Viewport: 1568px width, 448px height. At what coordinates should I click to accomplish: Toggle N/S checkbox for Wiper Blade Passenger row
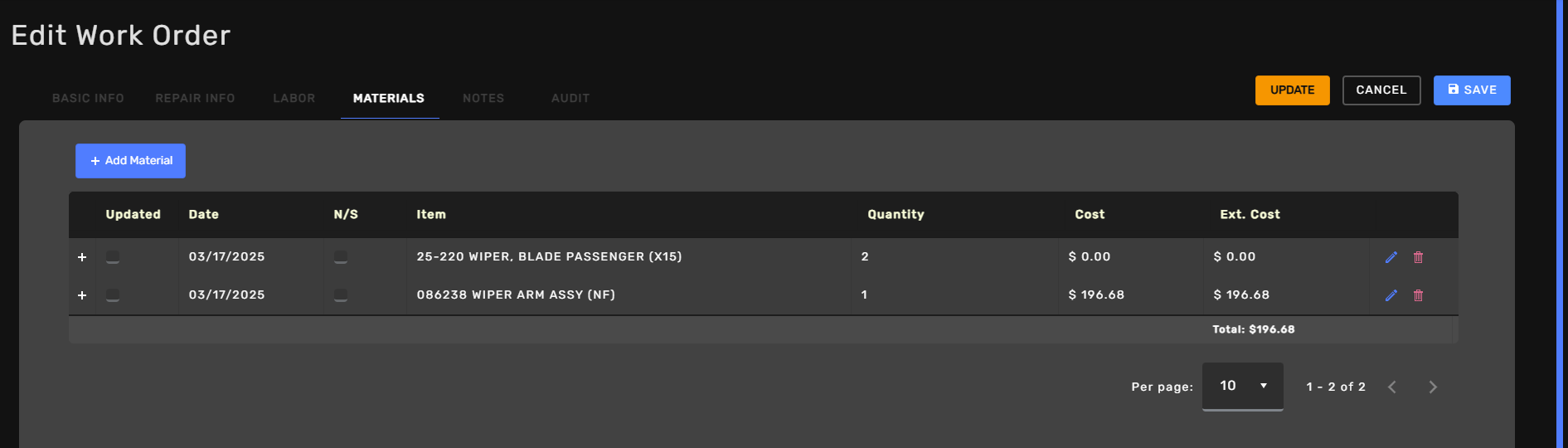pyautogui.click(x=341, y=257)
